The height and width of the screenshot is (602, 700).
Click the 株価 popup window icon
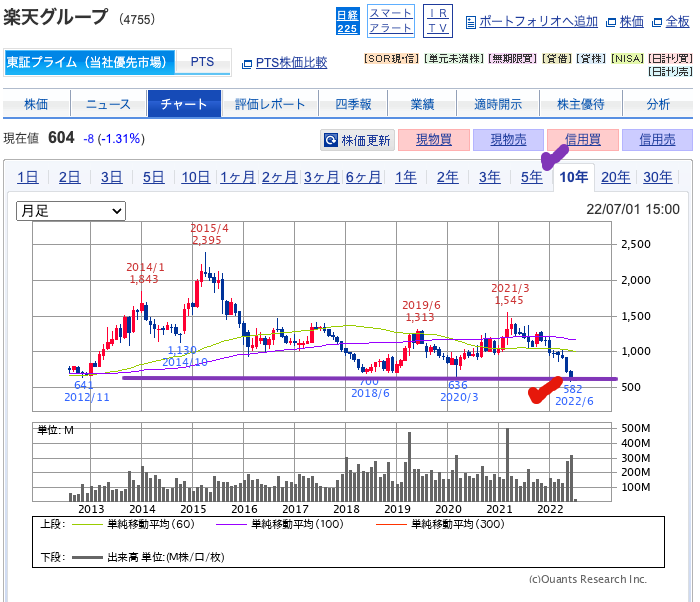pyautogui.click(x=611, y=22)
